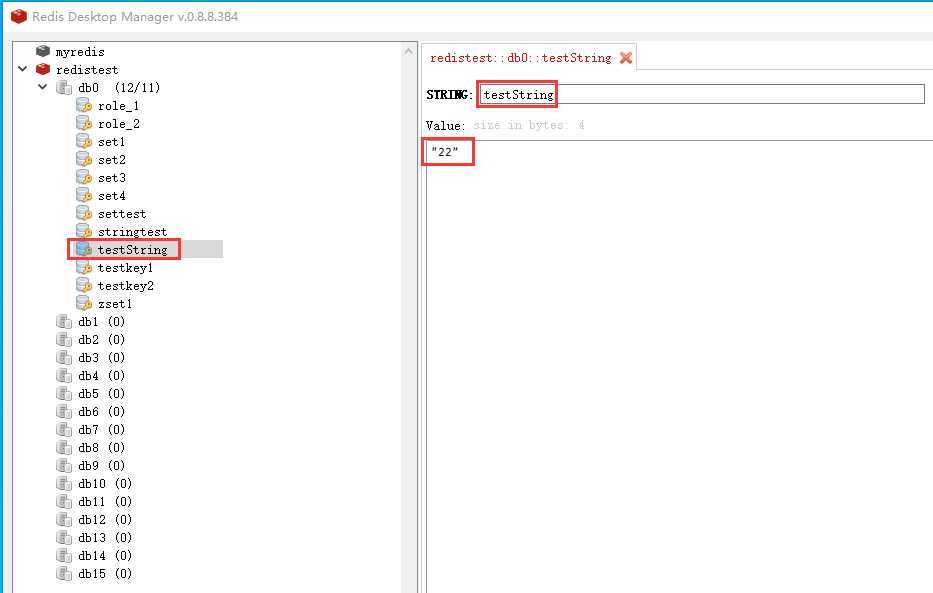
Task: Click the key icon beside set2
Action: pos(84,159)
